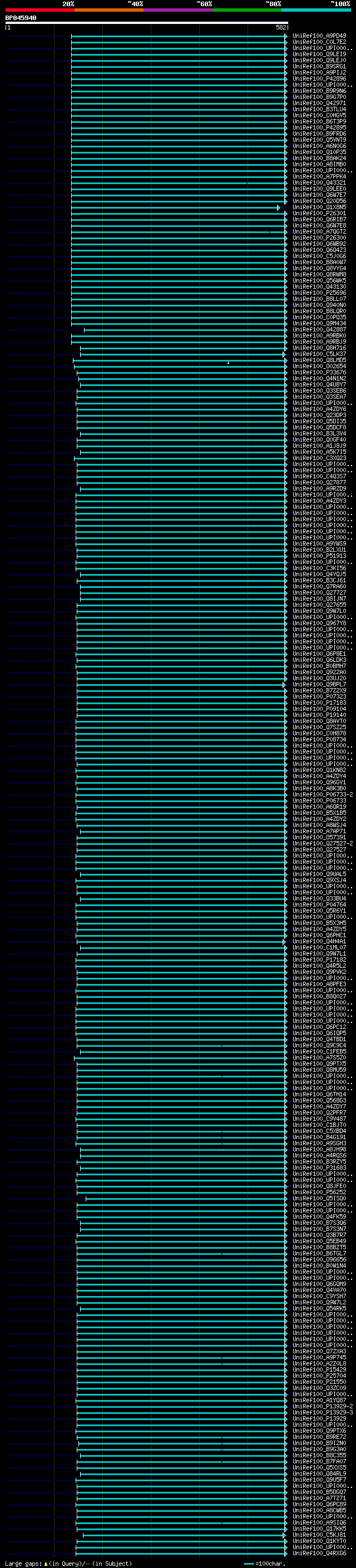Select hit UniRef100_P21550
Screen dimensions: 356x1568
319,1382
